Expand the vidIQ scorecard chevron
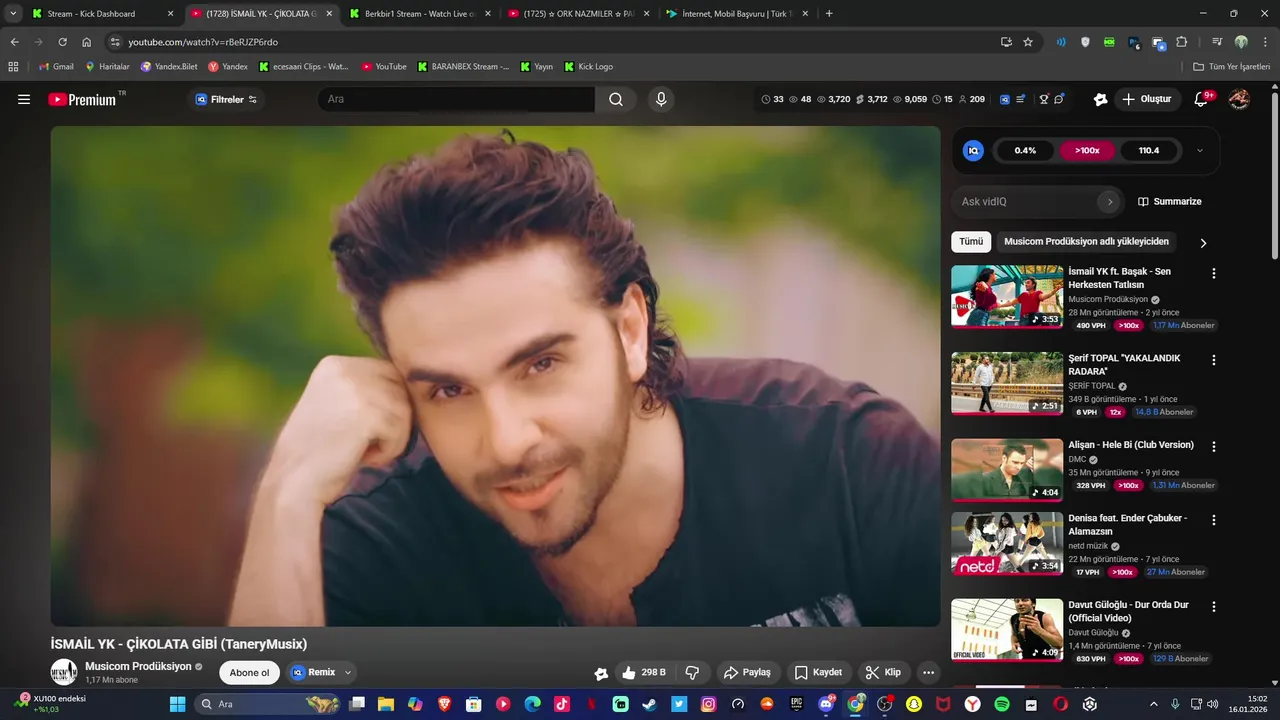Screen dimensions: 1280x720 (x=1200, y=151)
